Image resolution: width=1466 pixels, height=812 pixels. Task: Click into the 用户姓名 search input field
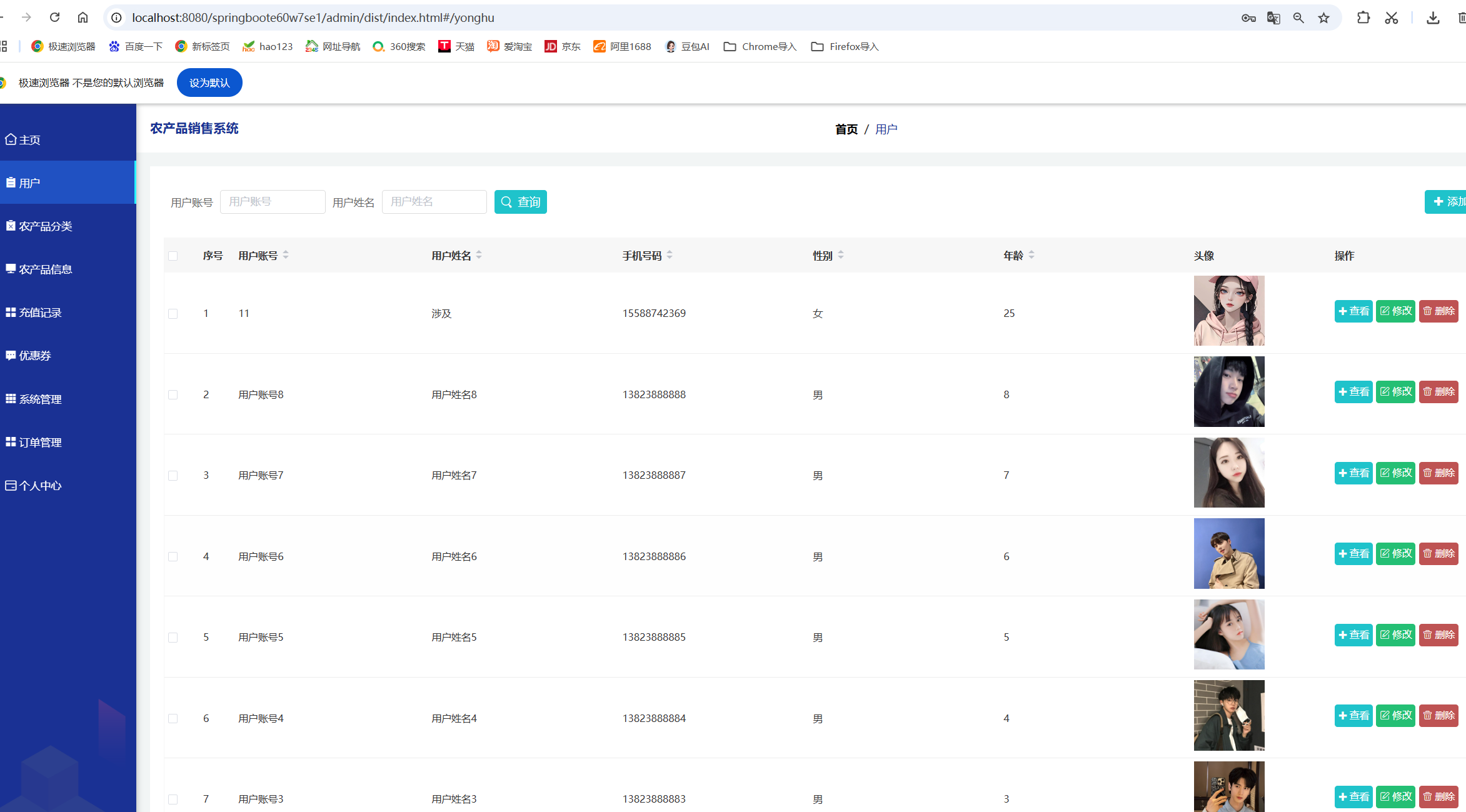pos(434,202)
